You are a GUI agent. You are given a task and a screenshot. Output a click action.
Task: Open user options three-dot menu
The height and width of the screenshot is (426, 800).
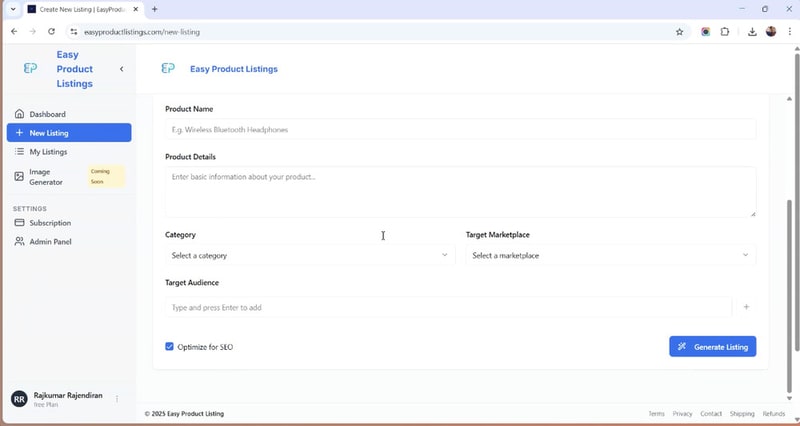tap(117, 399)
